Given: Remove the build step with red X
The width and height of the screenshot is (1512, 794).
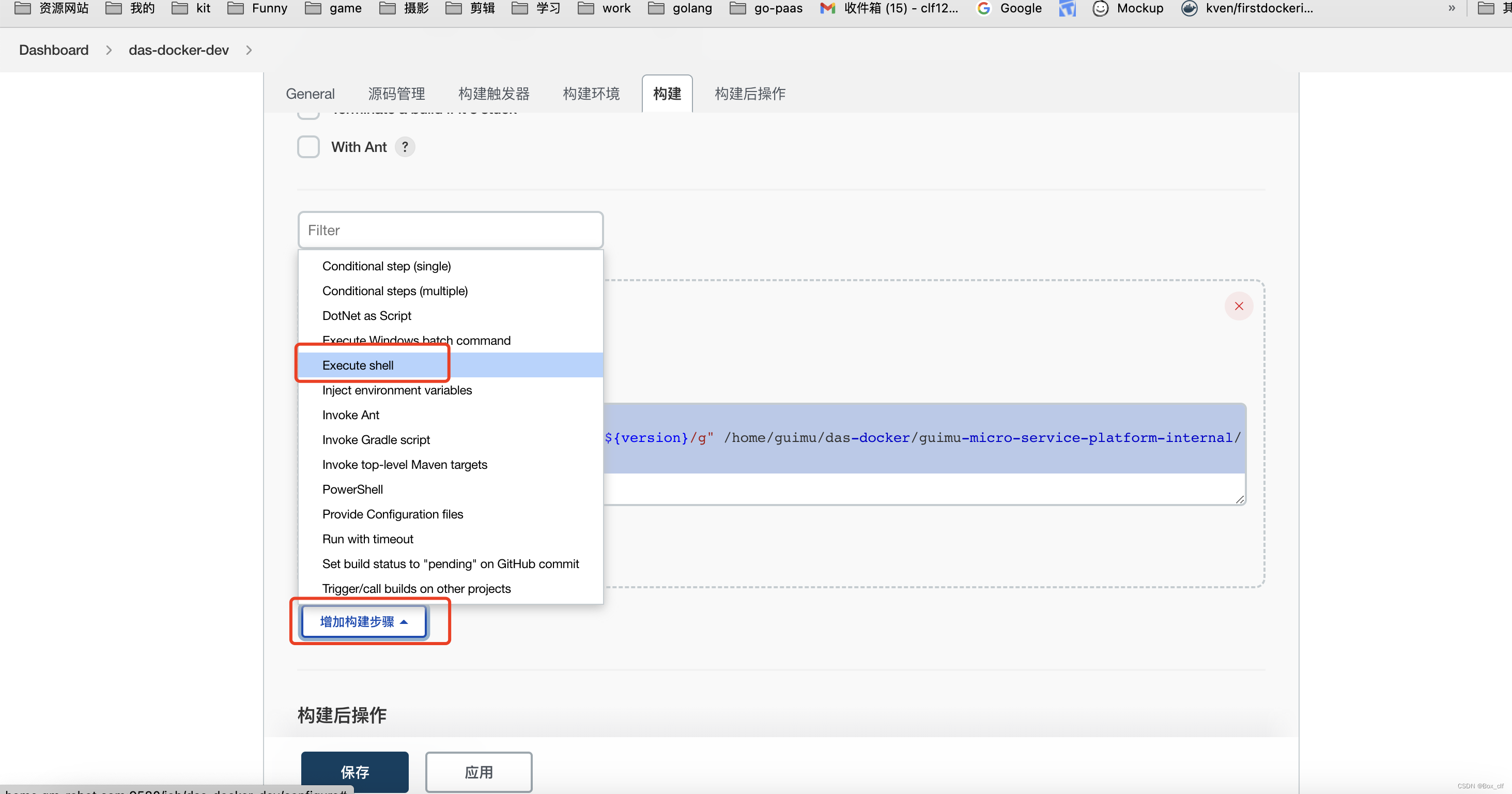Looking at the screenshot, I should coord(1239,306).
